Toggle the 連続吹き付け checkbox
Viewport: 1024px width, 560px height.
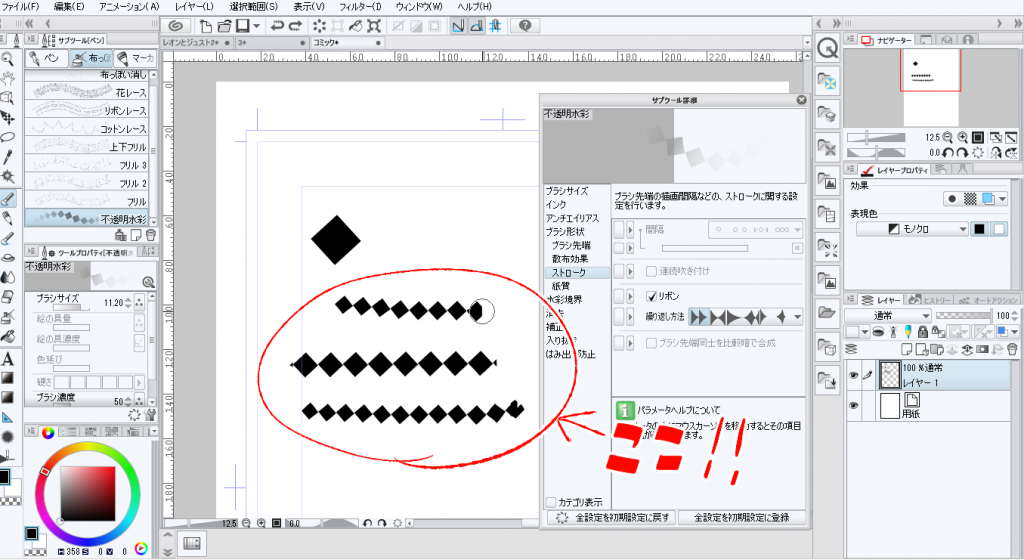tap(651, 271)
